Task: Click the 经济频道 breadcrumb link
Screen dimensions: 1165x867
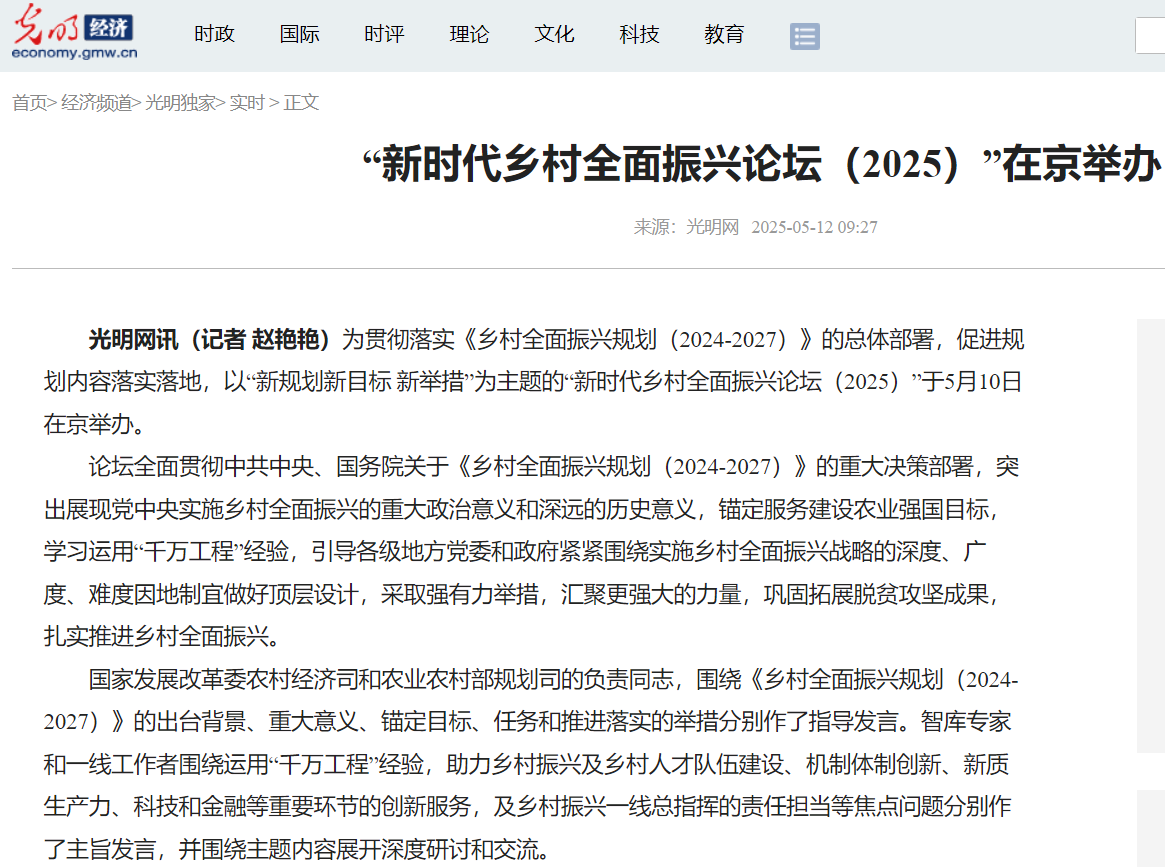Action: pyautogui.click(x=96, y=103)
